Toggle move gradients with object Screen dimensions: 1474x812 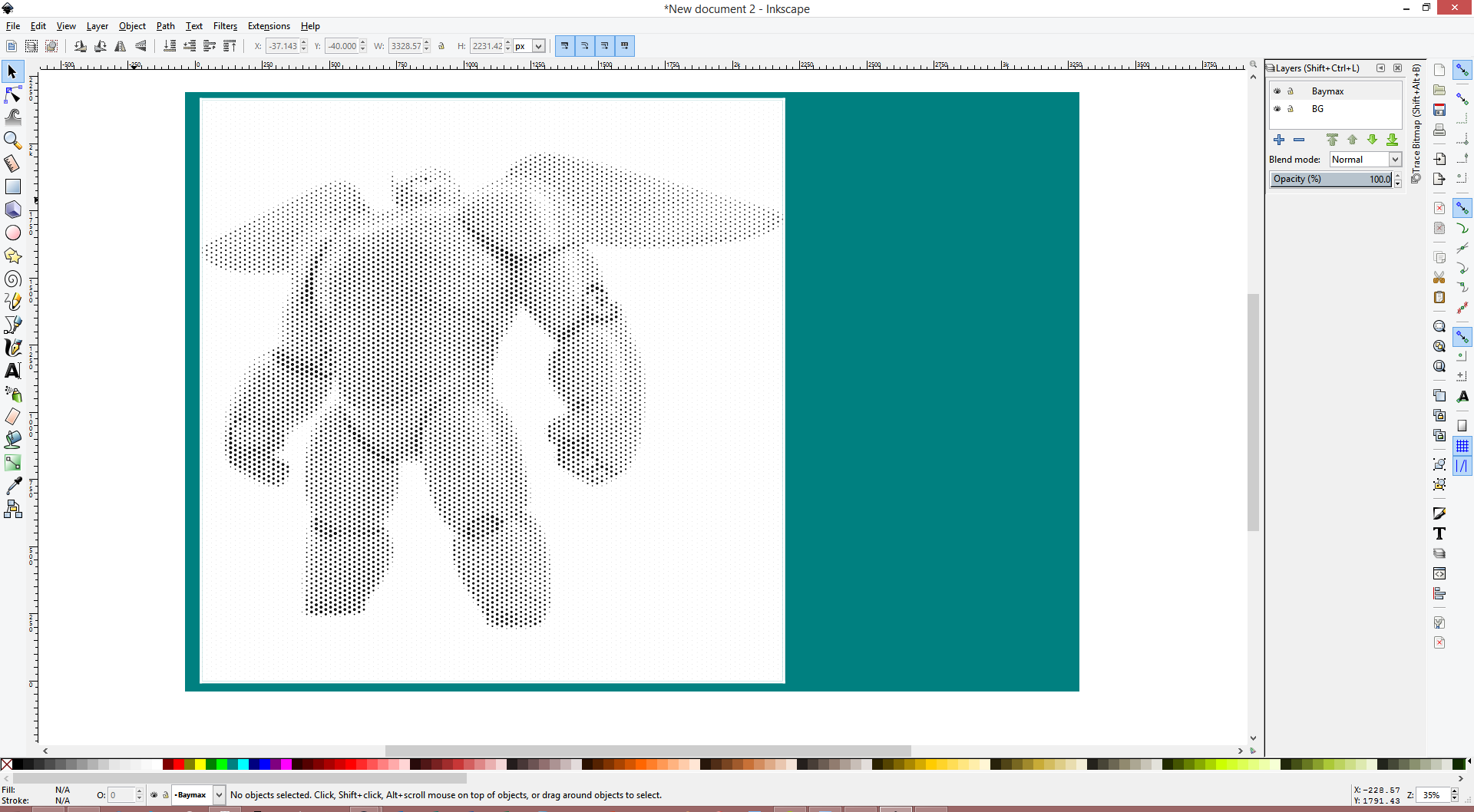pyautogui.click(x=605, y=46)
